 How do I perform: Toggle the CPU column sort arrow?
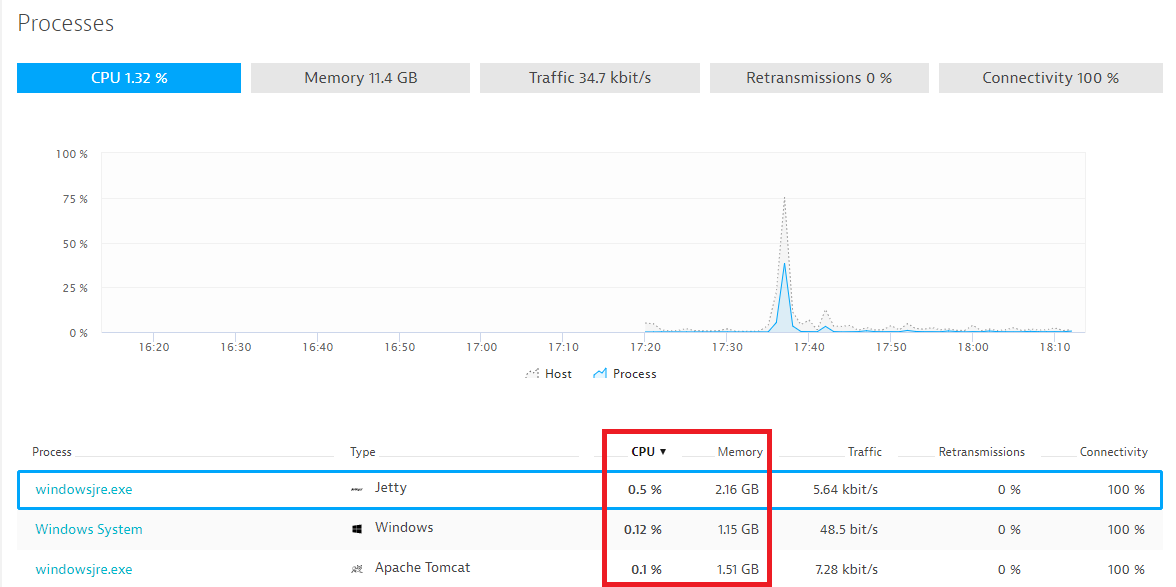(x=663, y=452)
